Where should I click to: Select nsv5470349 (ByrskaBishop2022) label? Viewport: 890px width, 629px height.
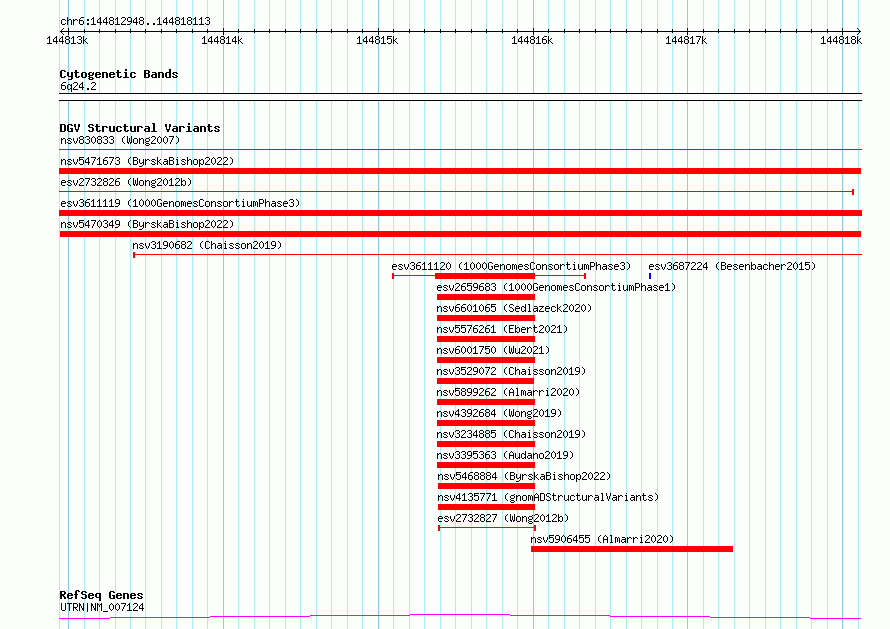pos(147,224)
